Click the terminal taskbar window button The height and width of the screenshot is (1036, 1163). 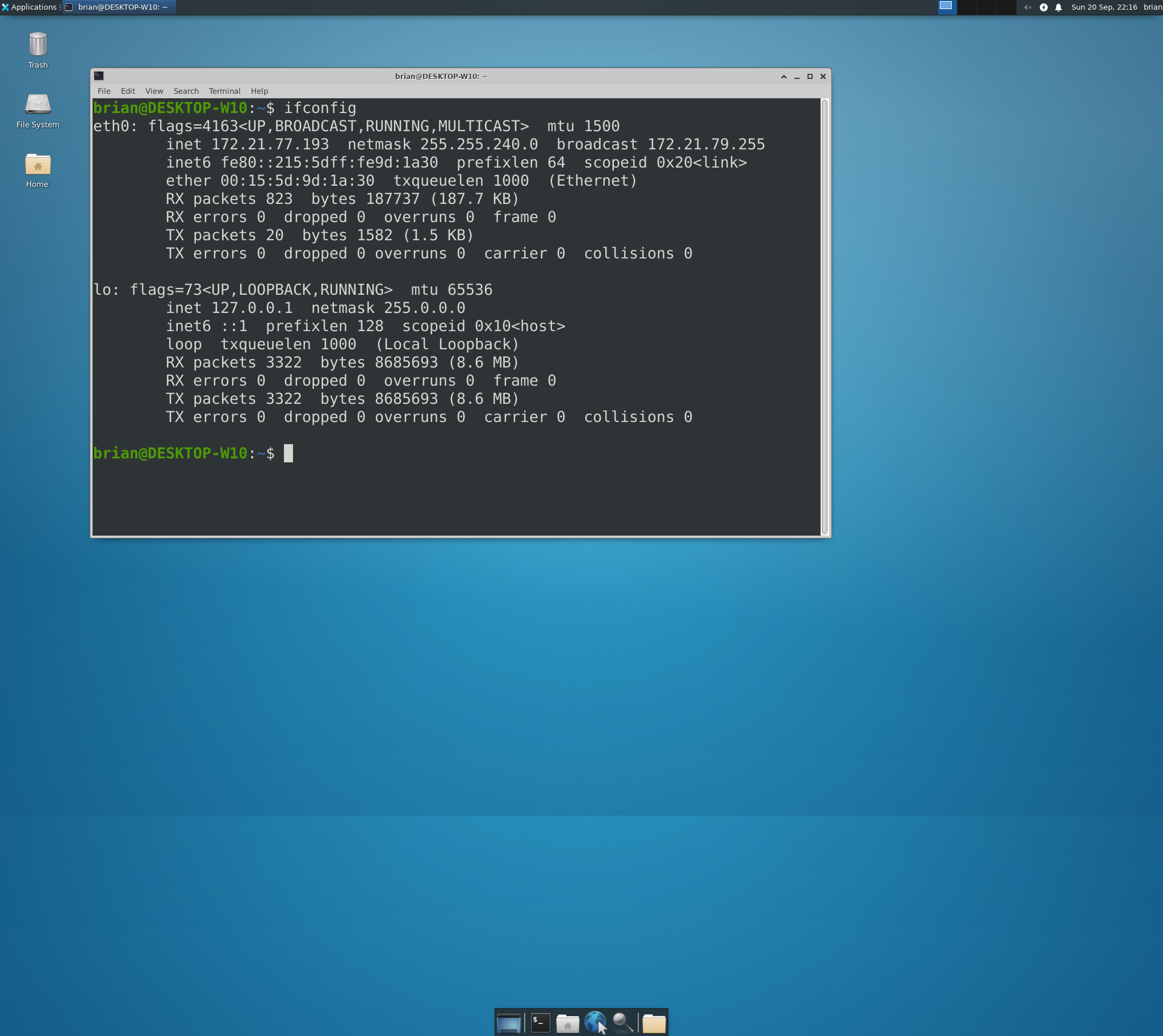coord(119,7)
